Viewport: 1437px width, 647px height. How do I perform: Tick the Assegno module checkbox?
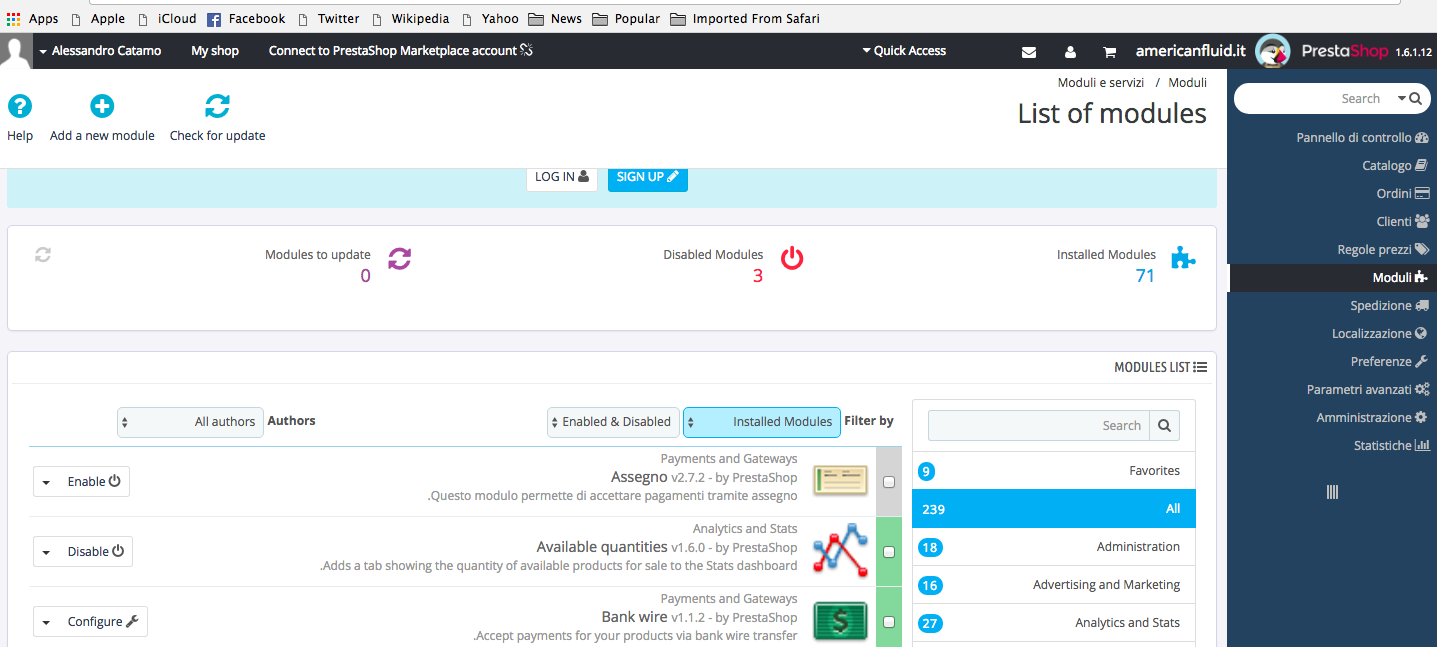click(889, 482)
